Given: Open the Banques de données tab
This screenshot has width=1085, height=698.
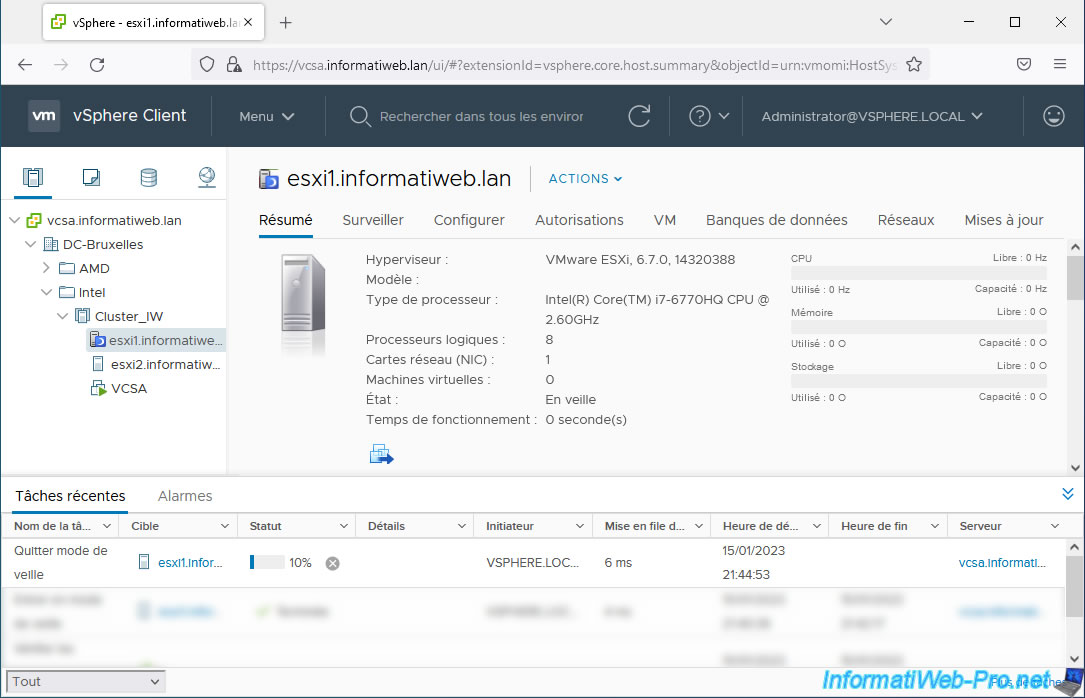Looking at the screenshot, I should click(x=776, y=220).
